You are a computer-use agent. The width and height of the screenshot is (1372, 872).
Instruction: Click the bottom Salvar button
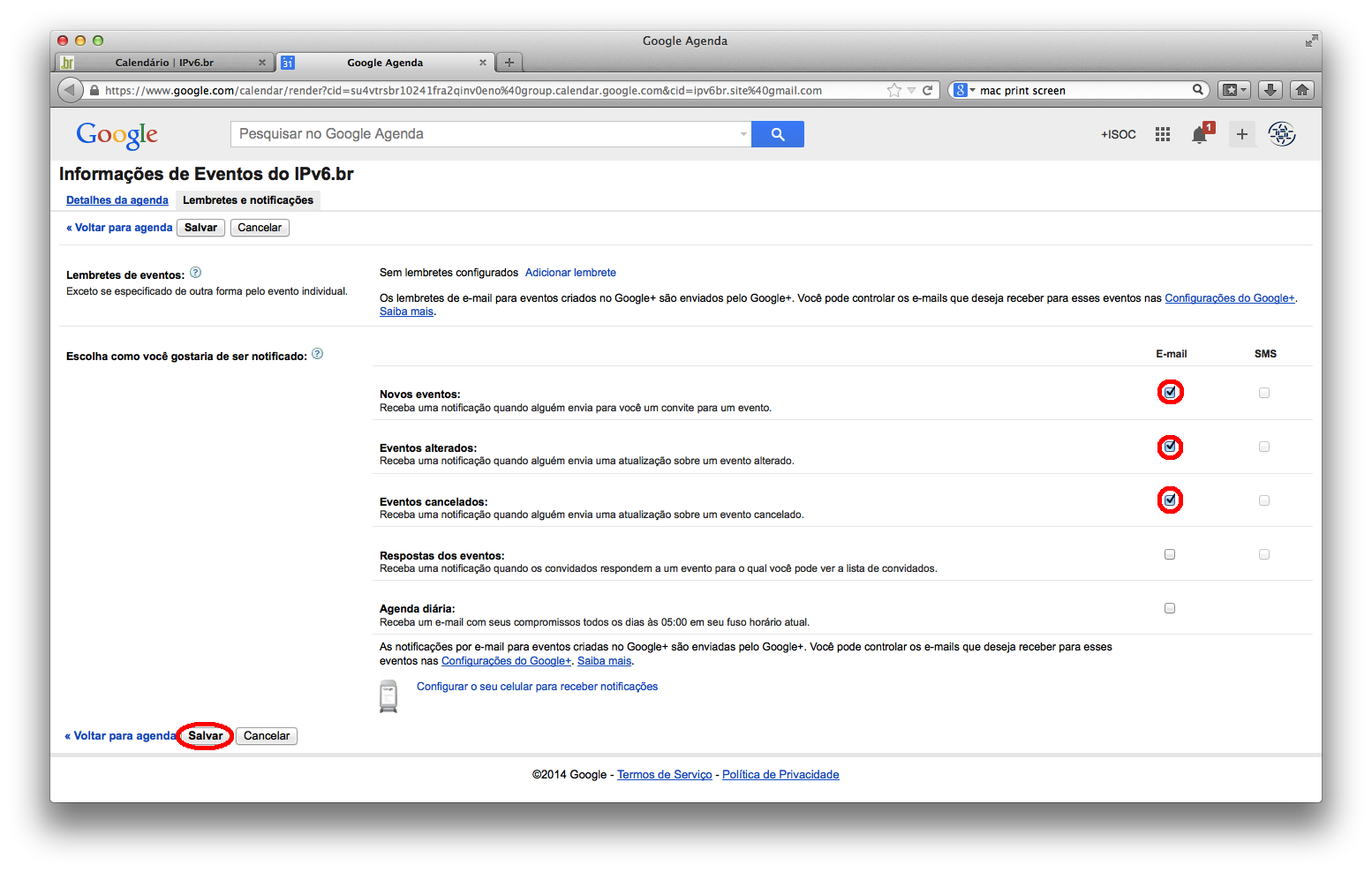[206, 736]
